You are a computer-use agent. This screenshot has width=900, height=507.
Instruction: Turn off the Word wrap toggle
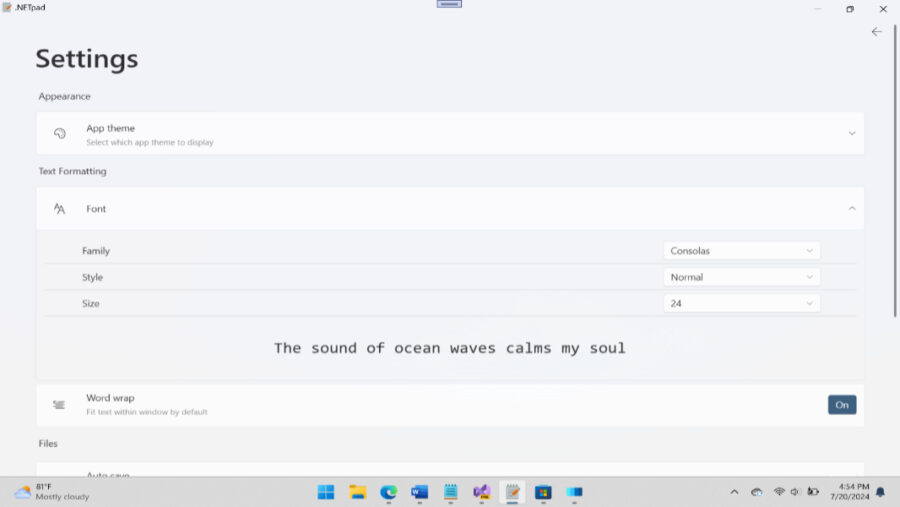[841, 405]
